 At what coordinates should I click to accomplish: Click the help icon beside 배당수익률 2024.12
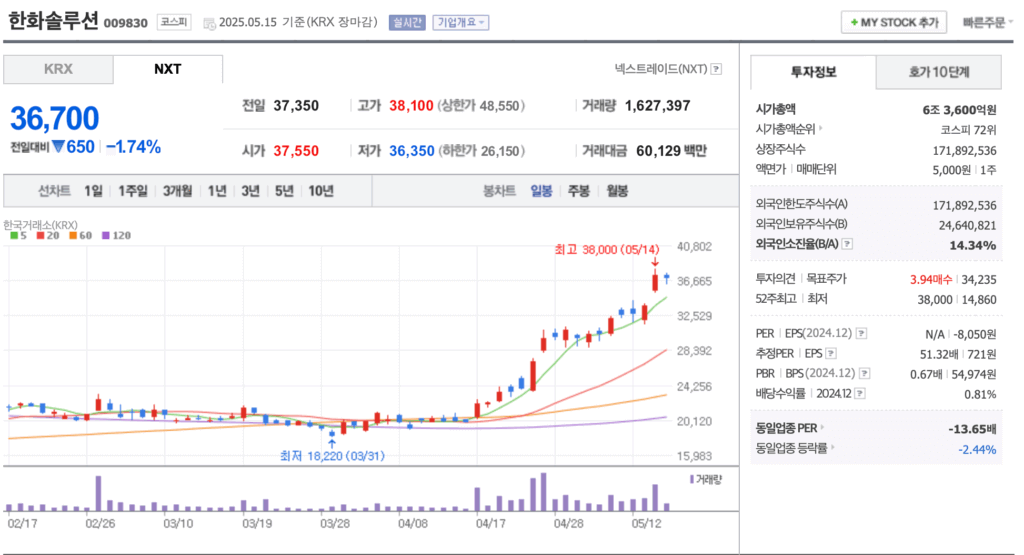pos(860,394)
